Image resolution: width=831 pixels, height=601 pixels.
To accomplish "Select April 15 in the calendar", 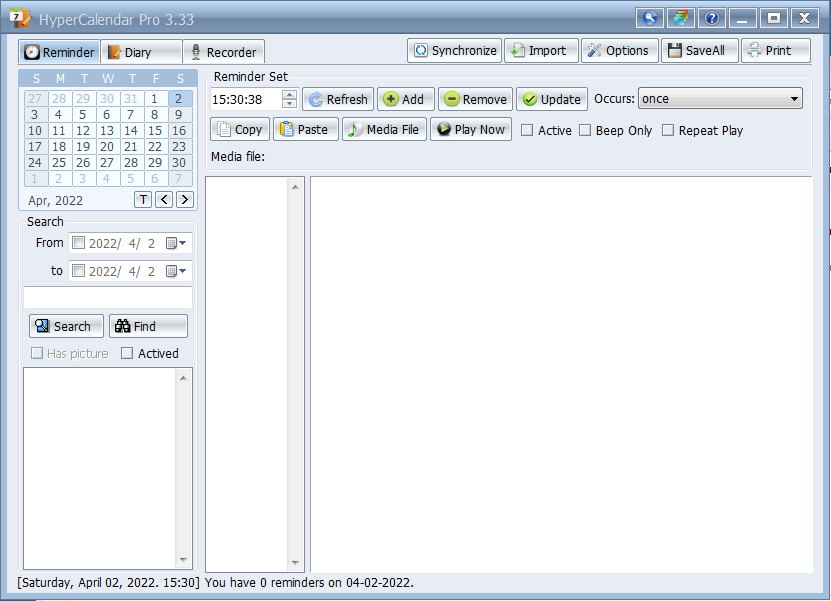I will pyautogui.click(x=155, y=131).
